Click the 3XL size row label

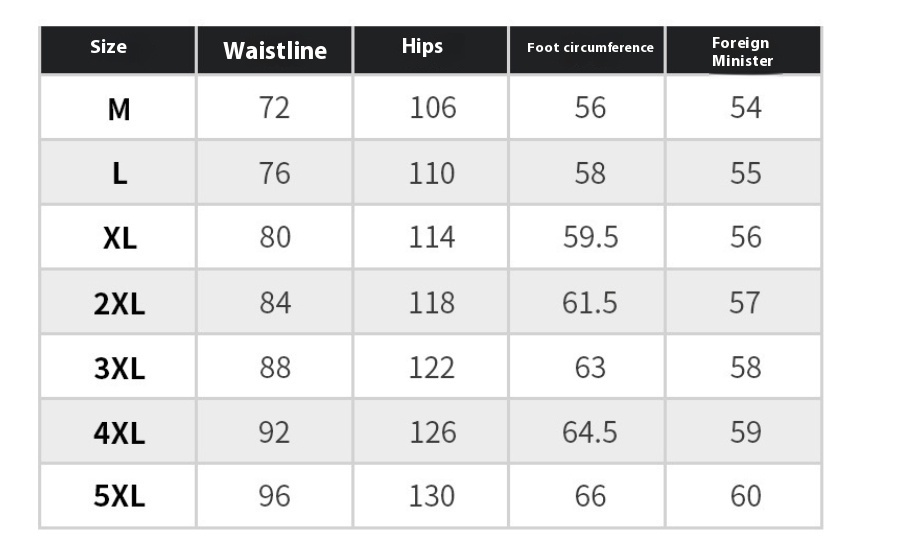119,368
